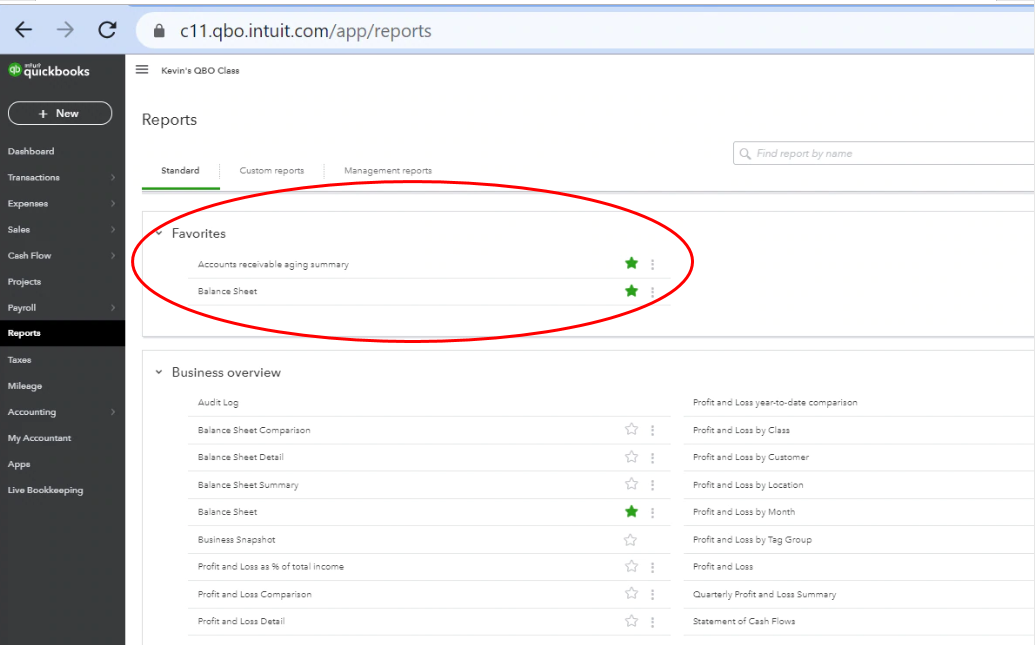Expand Transactions submenu arrow in sidebar
The height and width of the screenshot is (645, 1035).
pyautogui.click(x=113, y=178)
